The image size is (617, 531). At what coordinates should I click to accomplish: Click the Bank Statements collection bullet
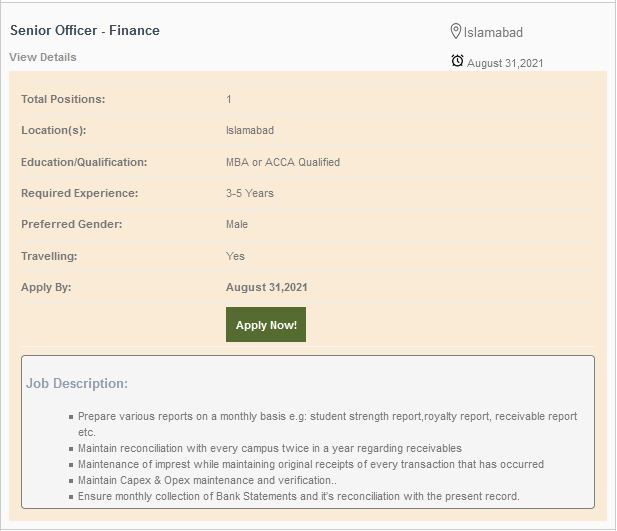tap(299, 496)
